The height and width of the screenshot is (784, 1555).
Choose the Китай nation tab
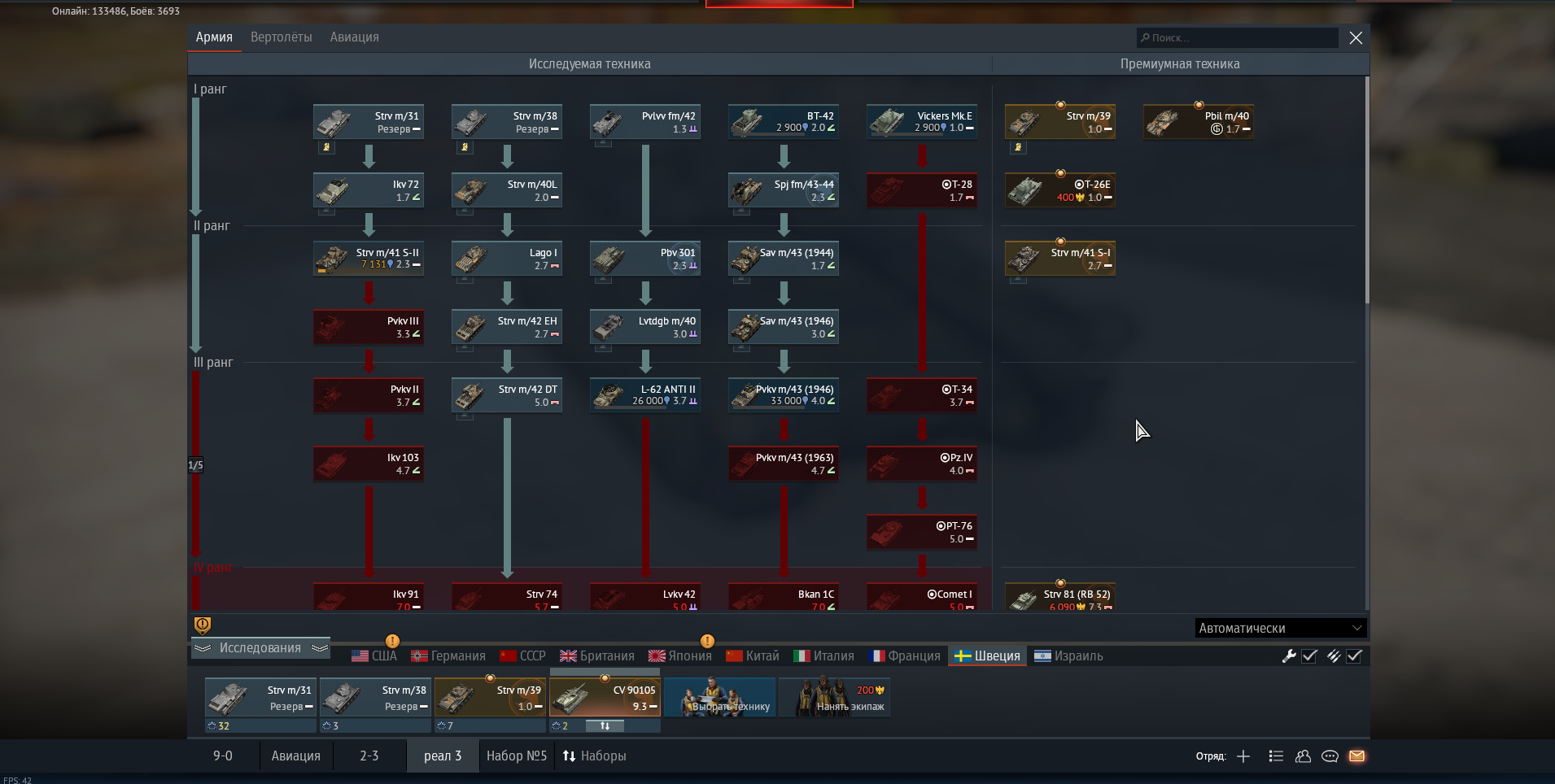click(753, 656)
